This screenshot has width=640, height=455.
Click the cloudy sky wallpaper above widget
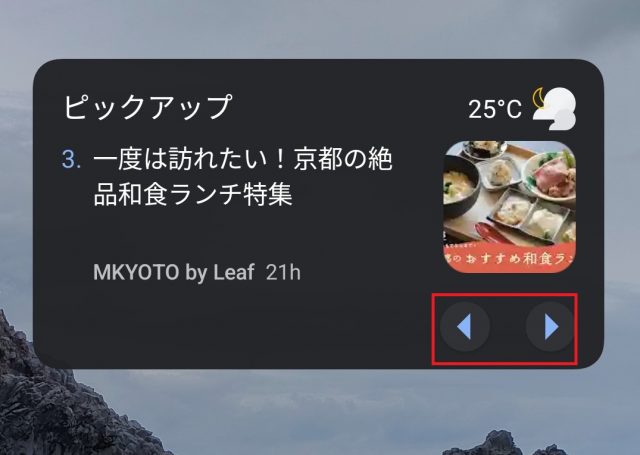pyautogui.click(x=320, y=29)
